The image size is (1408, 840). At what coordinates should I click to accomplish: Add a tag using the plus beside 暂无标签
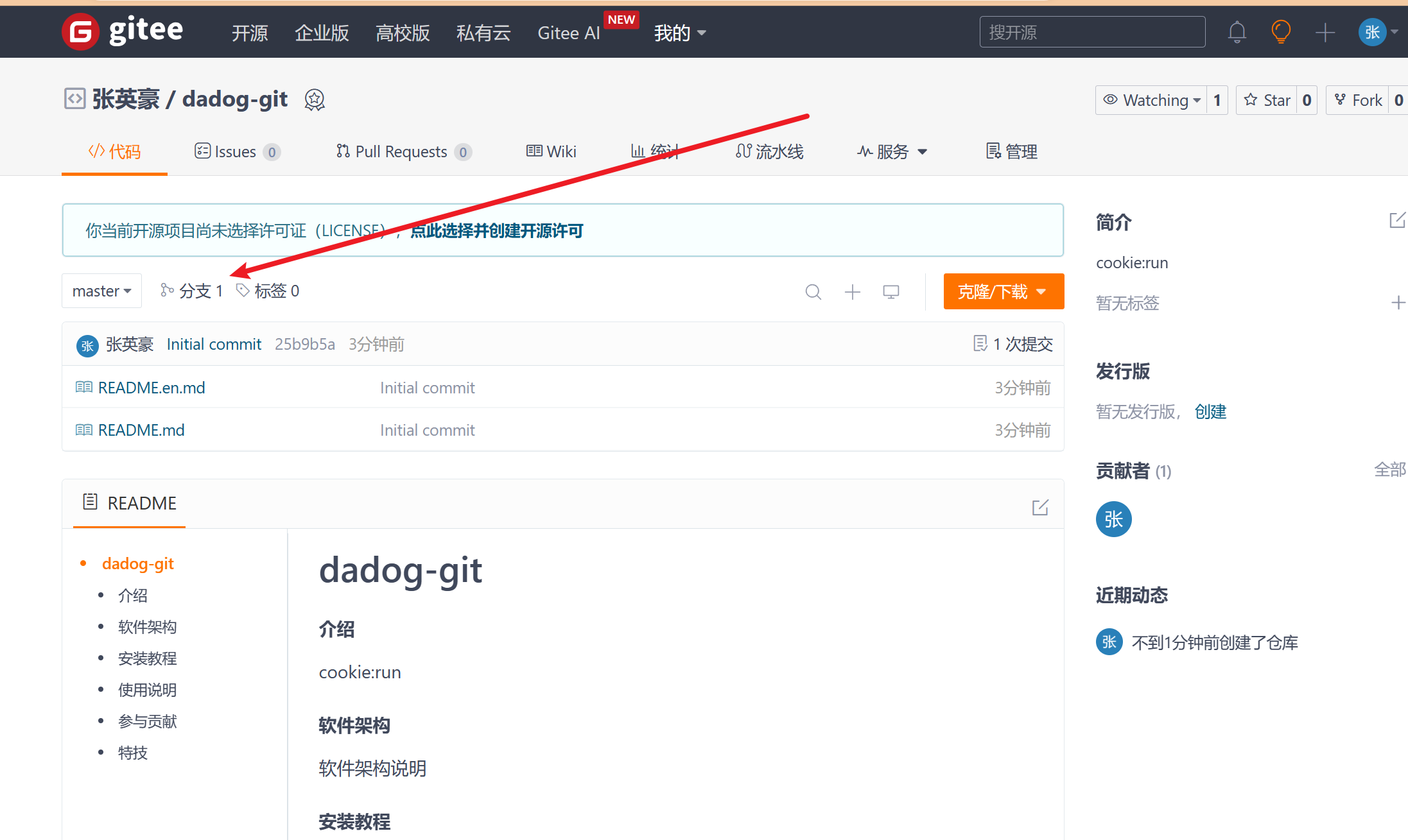pyautogui.click(x=1398, y=303)
